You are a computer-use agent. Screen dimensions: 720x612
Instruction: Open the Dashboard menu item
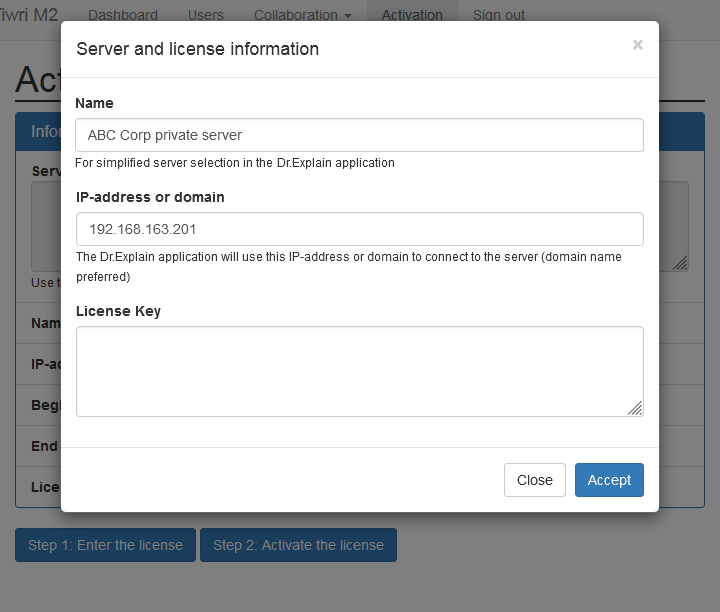(123, 15)
